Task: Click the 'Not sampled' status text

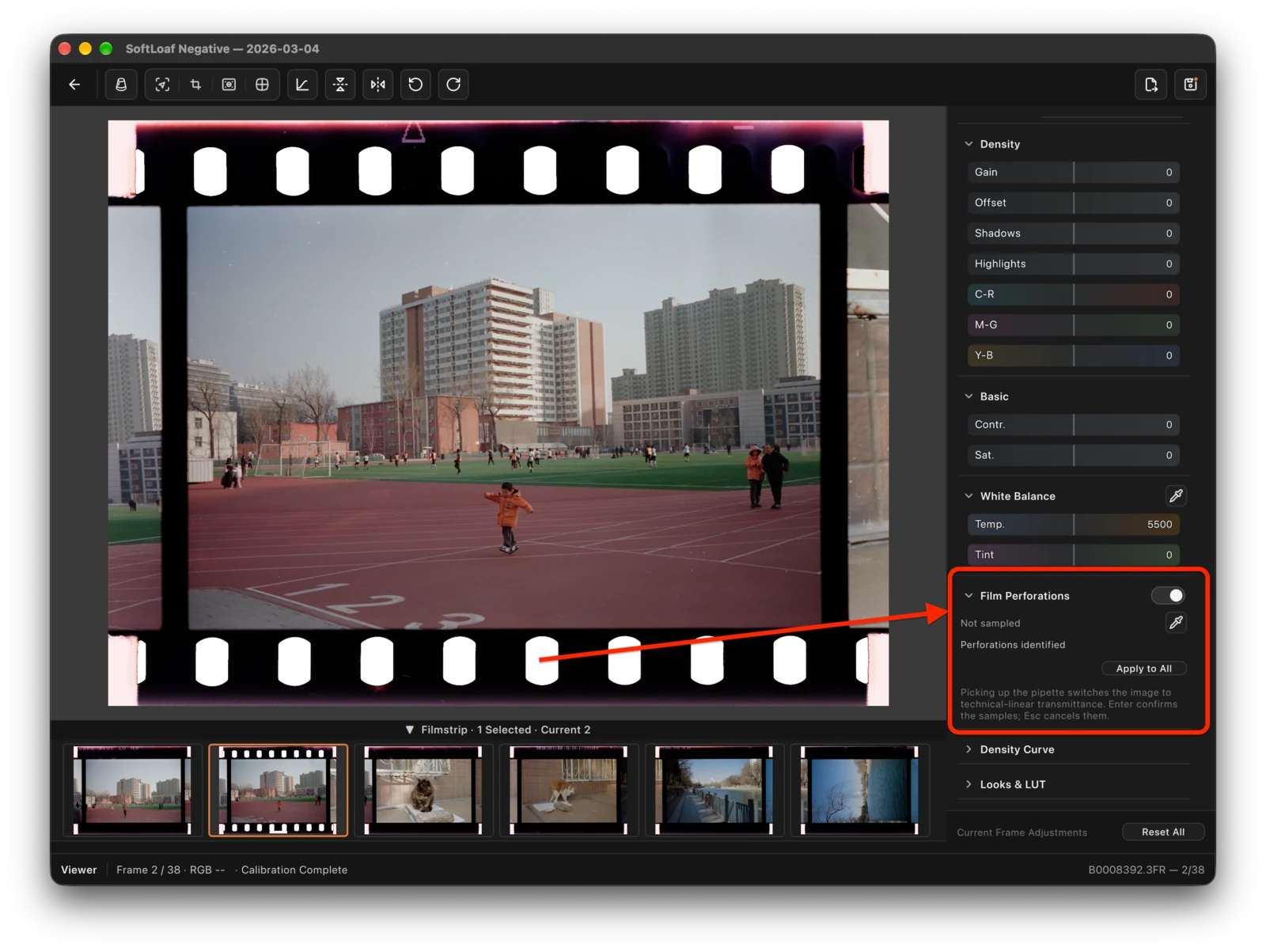Action: pos(991,624)
